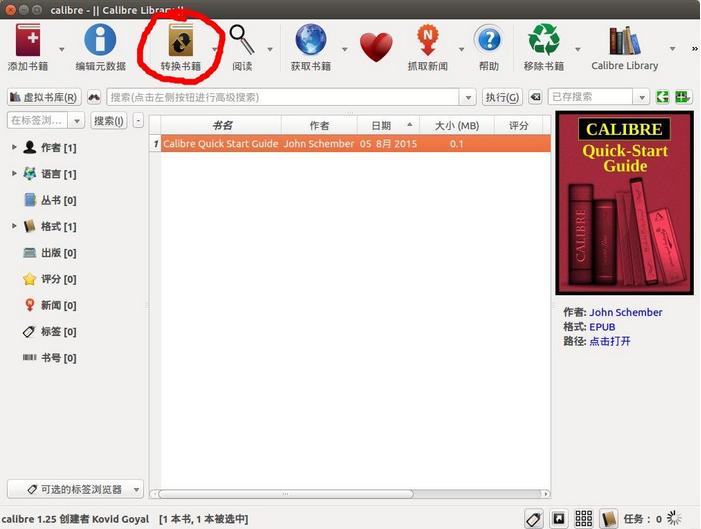This screenshot has height=529, width=701.
Task: Open dropdown arrow next to Convert books
Action: [215, 49]
